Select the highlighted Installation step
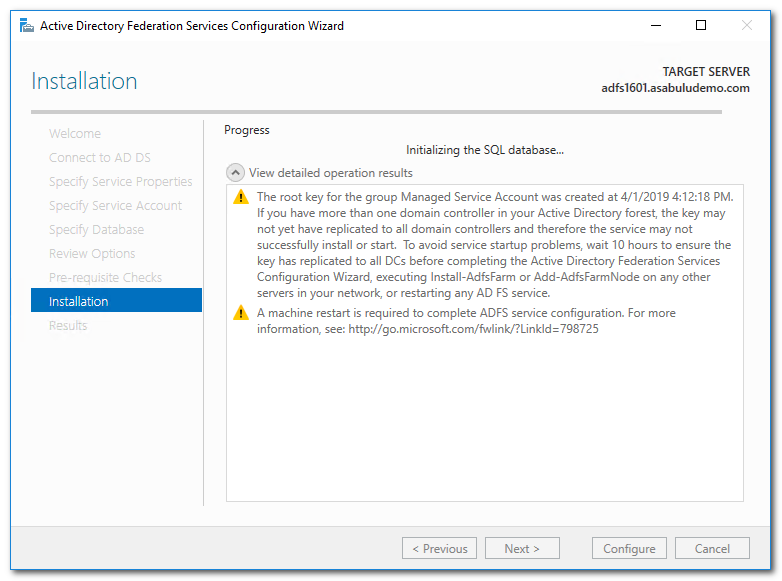Viewport: 782px width, 581px height. (x=116, y=300)
